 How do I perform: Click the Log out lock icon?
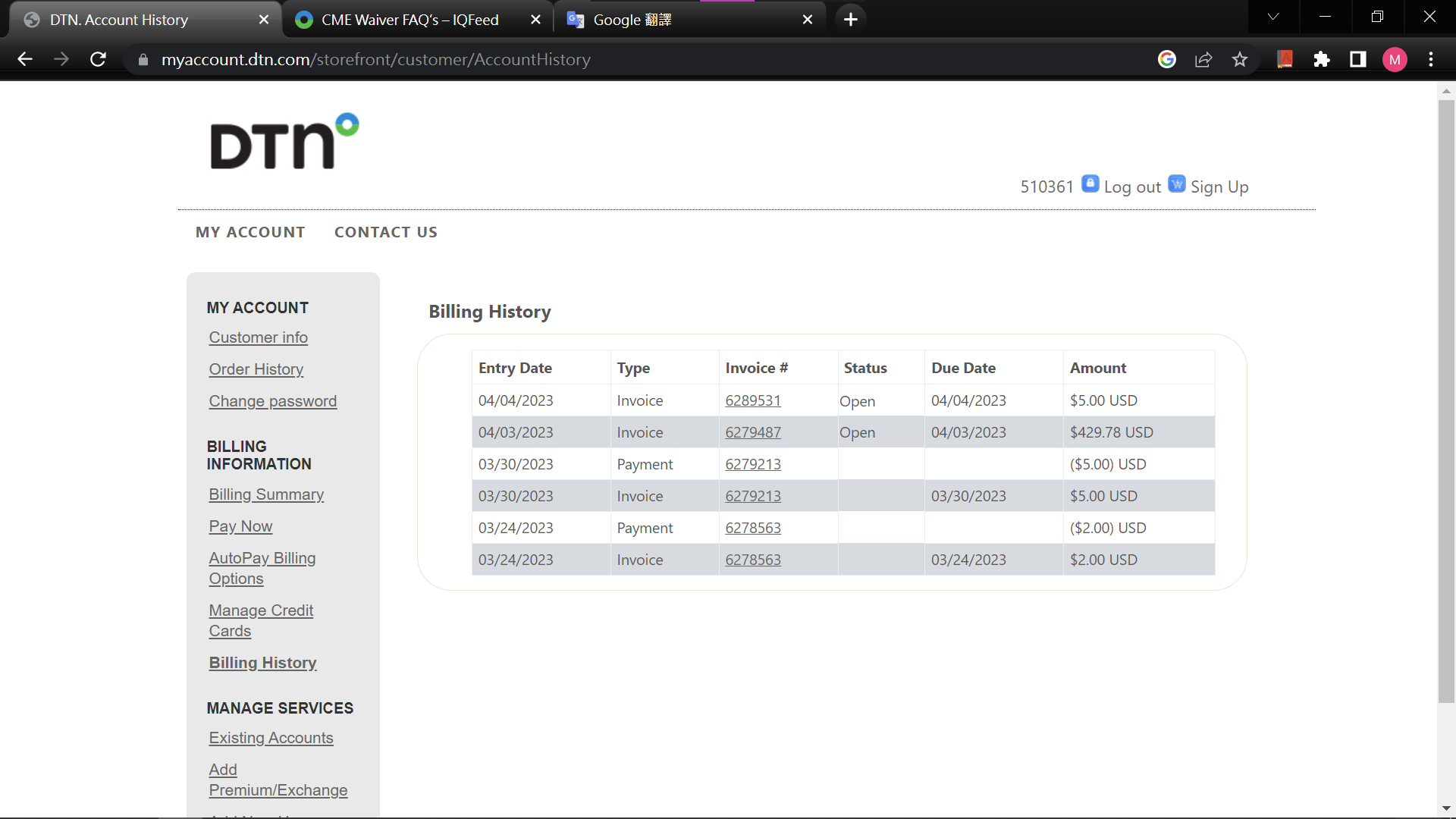tap(1090, 184)
